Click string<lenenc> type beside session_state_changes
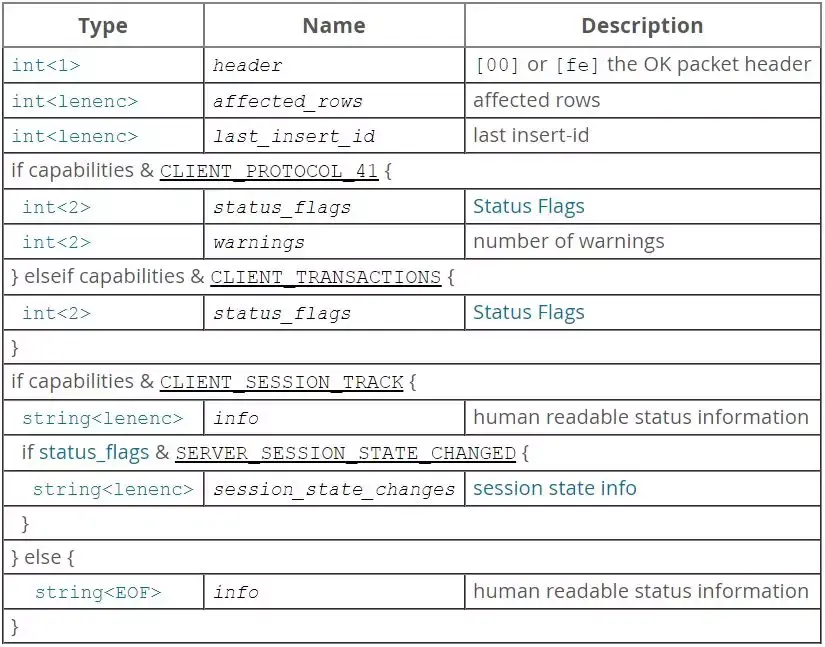Image resolution: width=825 pixels, height=647 pixels. (x=113, y=489)
